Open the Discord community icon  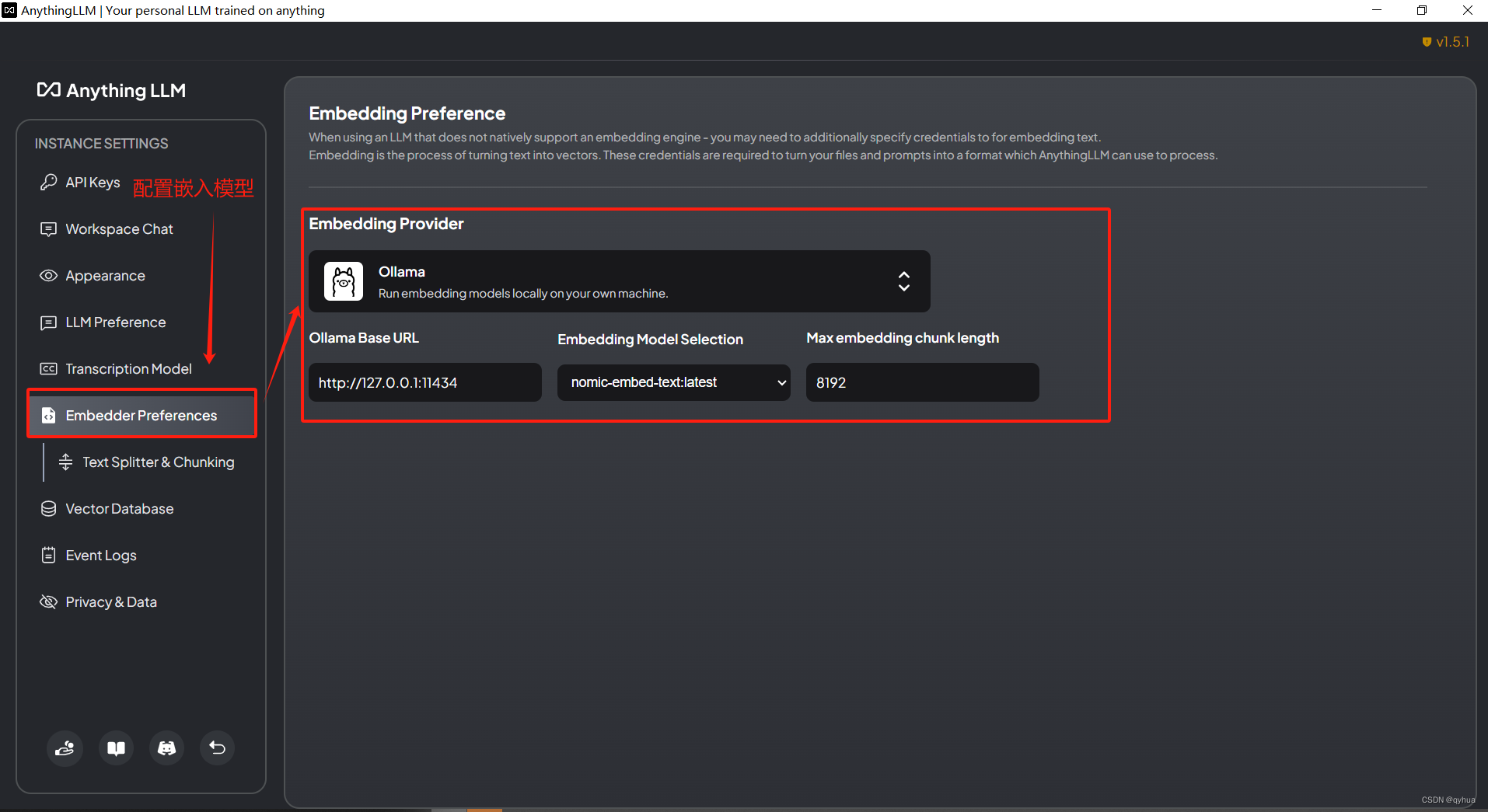coord(166,748)
